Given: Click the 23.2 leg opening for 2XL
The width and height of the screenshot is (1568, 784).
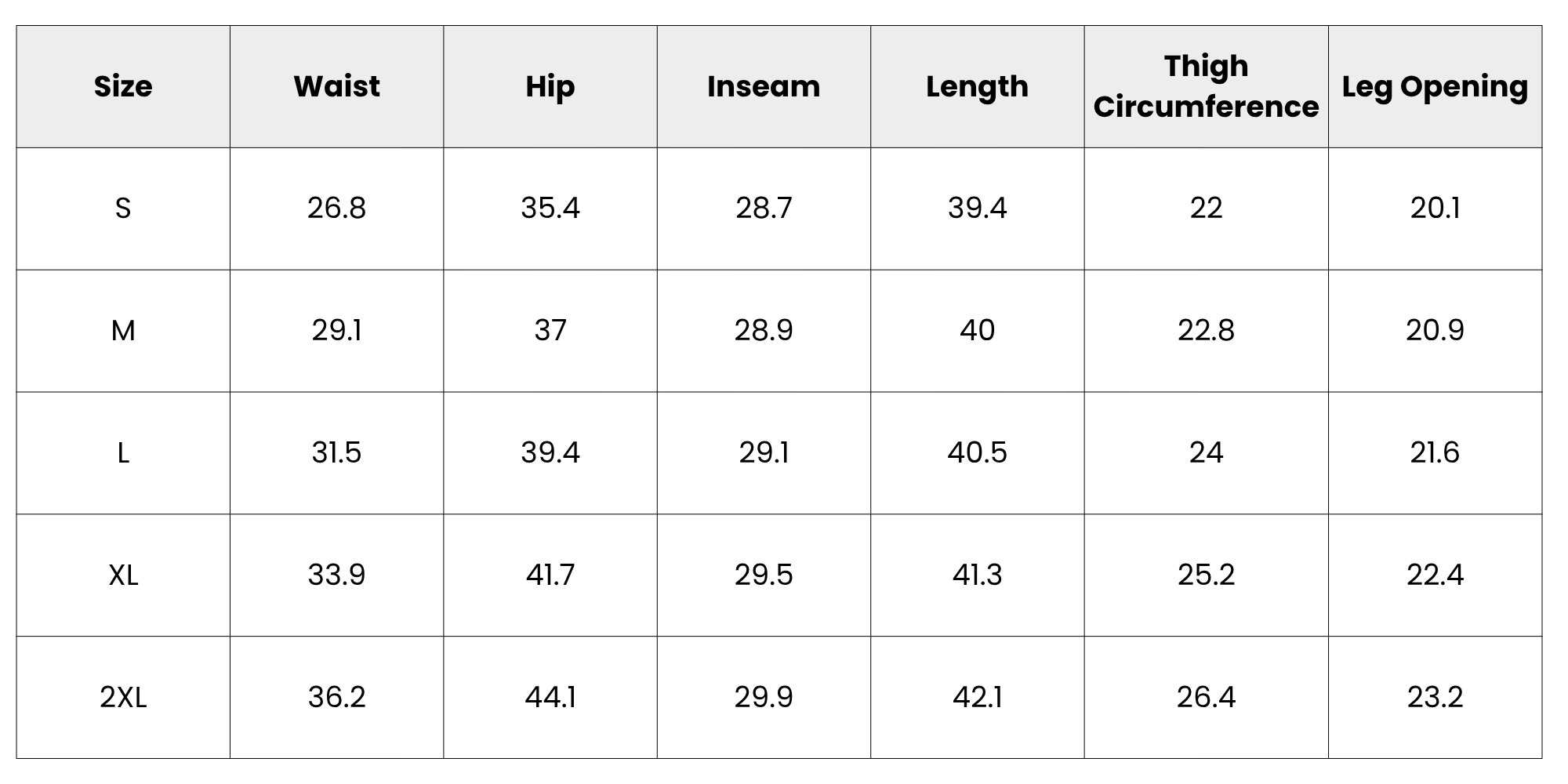Looking at the screenshot, I should tap(1435, 697).
